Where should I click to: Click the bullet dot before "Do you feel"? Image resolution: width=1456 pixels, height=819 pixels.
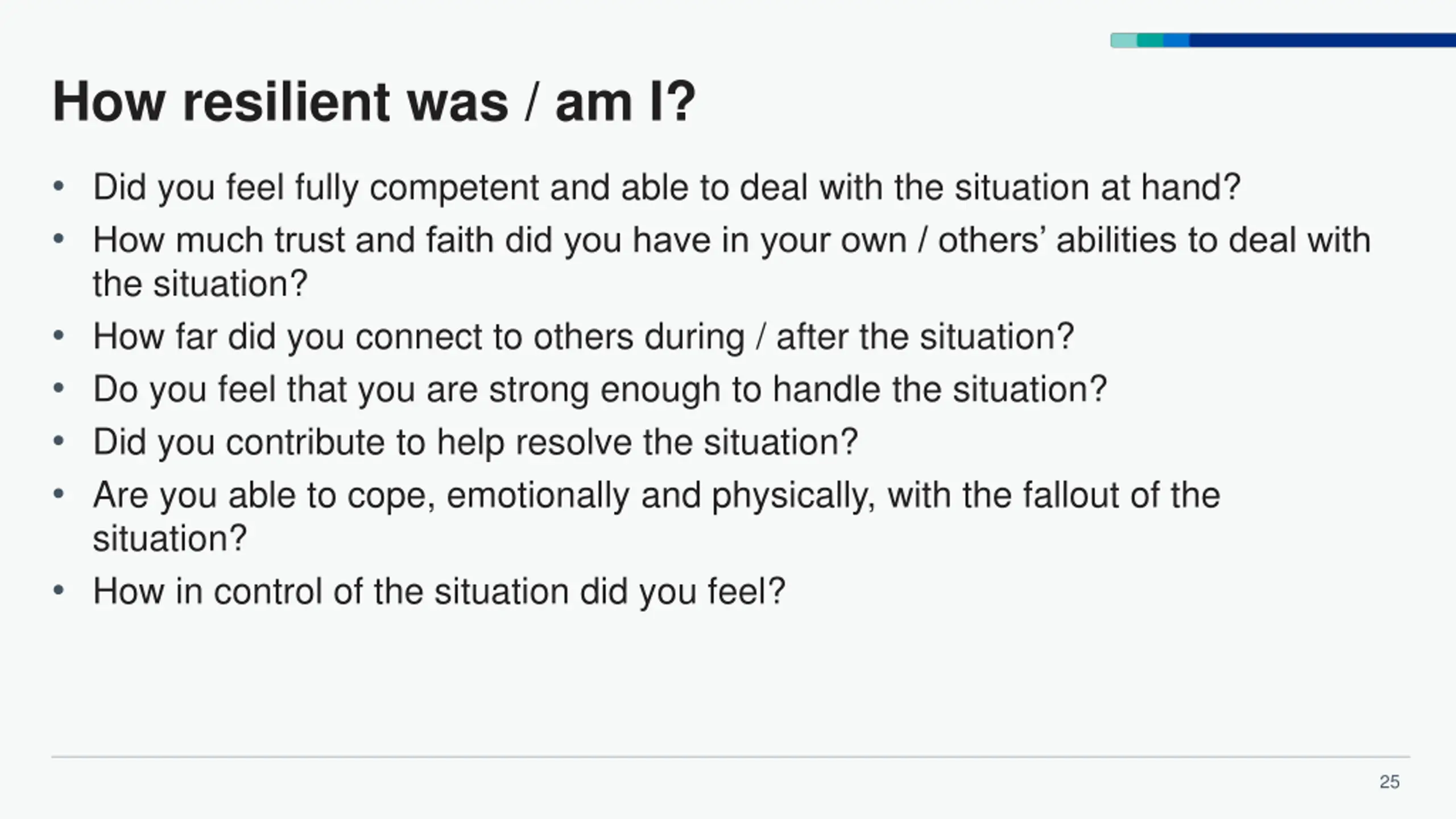coord(59,390)
